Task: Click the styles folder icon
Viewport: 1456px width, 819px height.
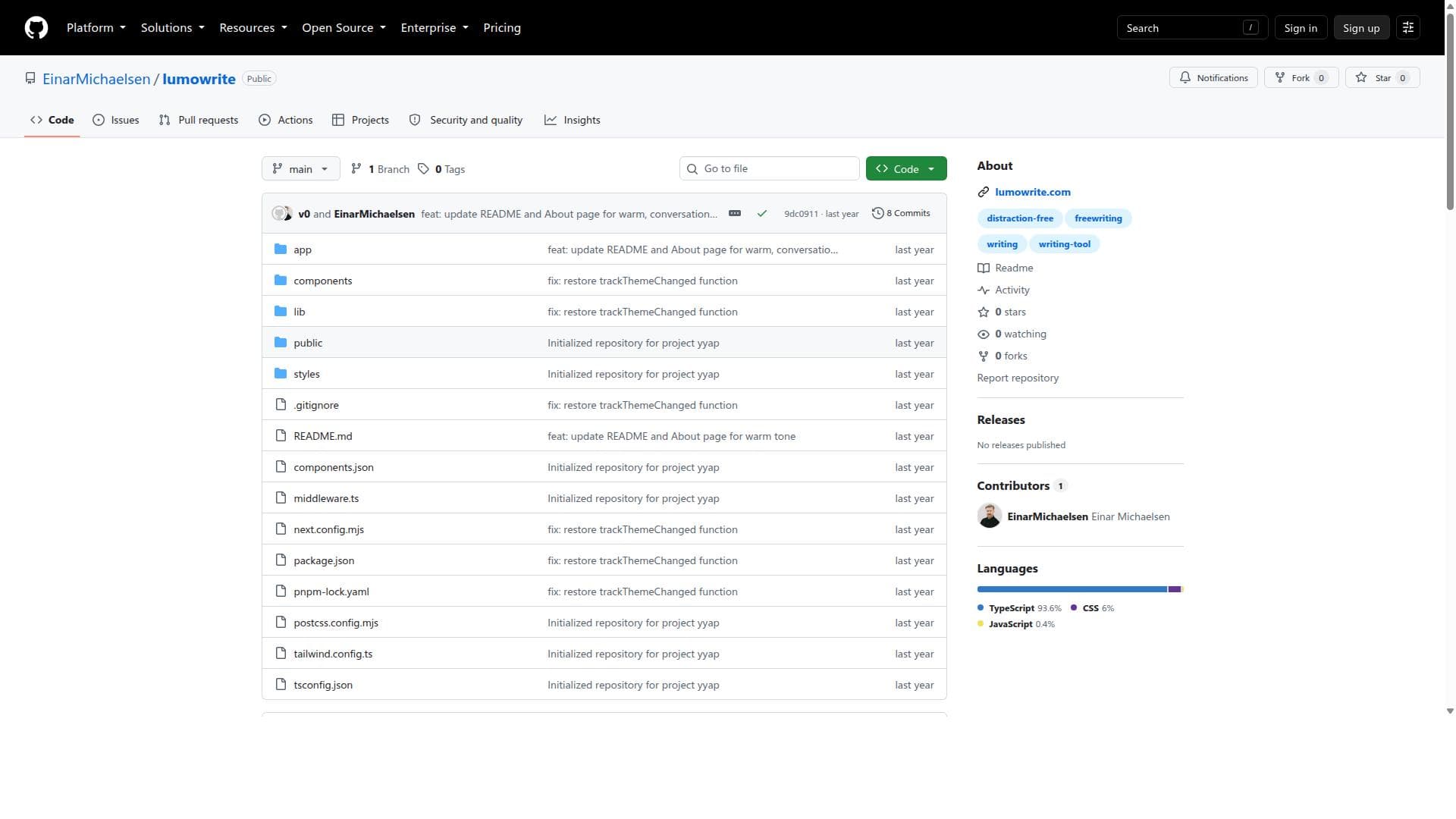Action: click(x=281, y=374)
